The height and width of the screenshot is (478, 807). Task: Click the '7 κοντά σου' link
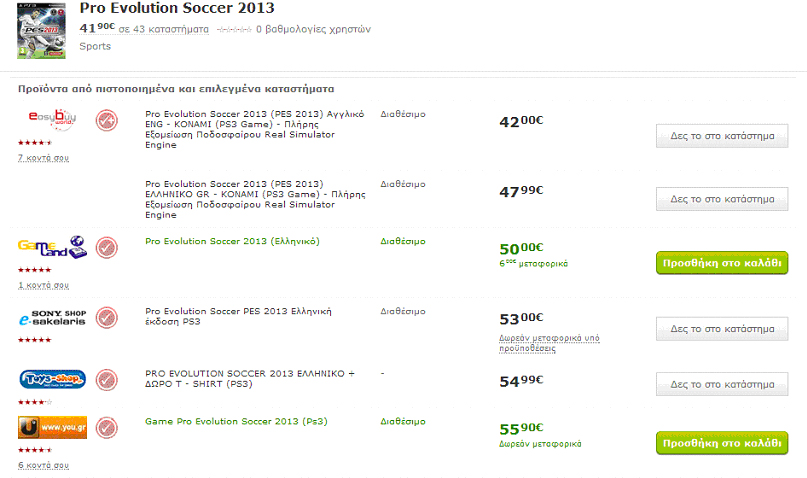43,158
